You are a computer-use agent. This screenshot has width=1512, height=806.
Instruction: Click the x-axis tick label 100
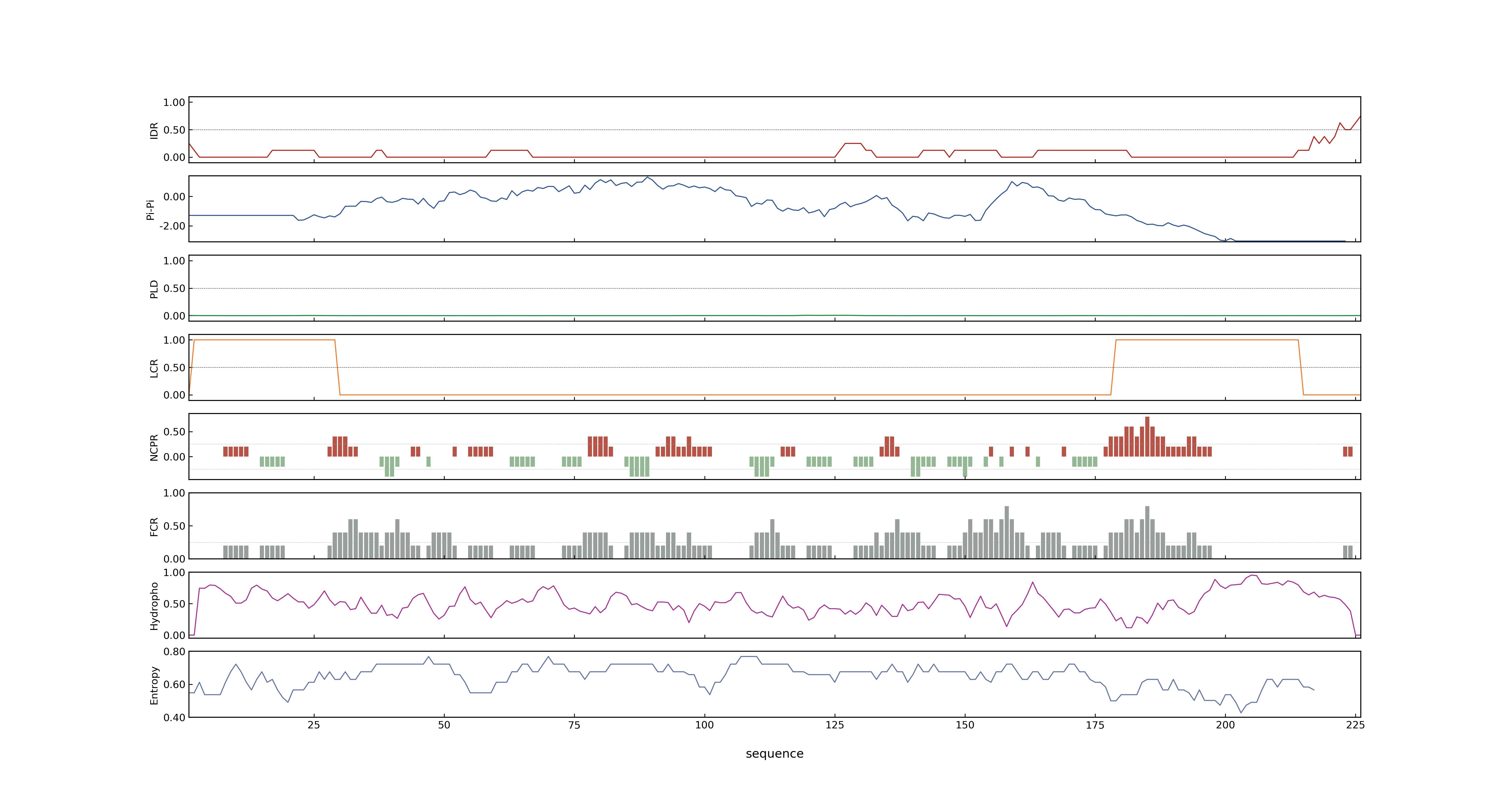pyautogui.click(x=704, y=725)
